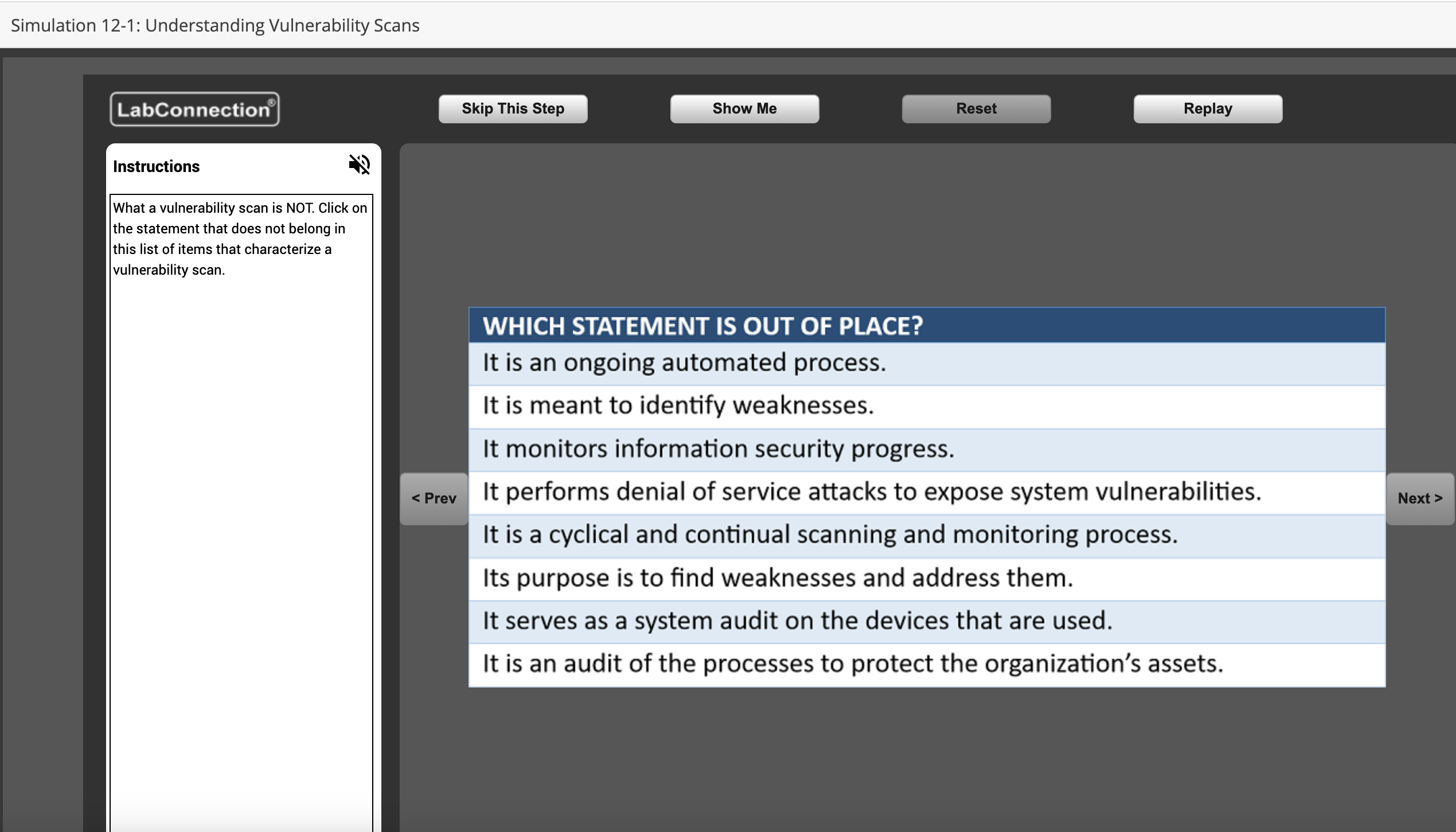Select the system audit on devices statement
Screen dimensions: 1456x832
(797, 621)
